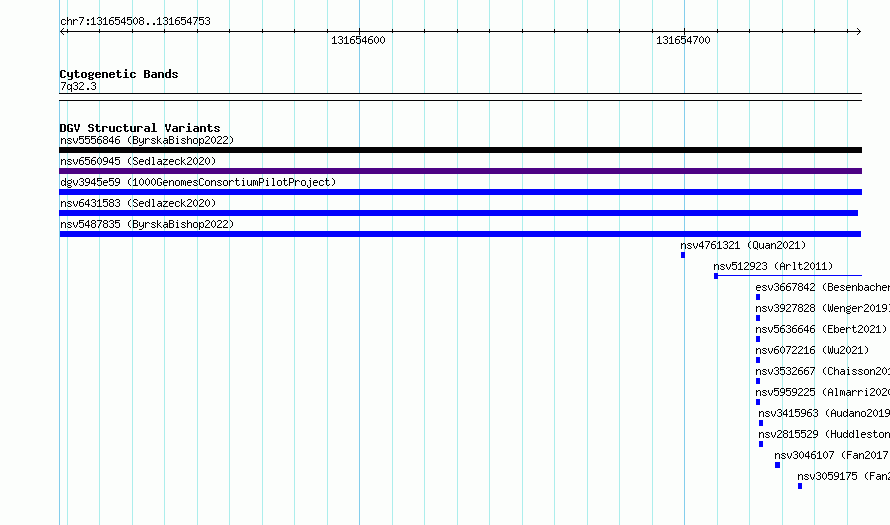Click the nsv5556846 (ByrskaBishop2022) label
The image size is (890, 525).
(147, 140)
